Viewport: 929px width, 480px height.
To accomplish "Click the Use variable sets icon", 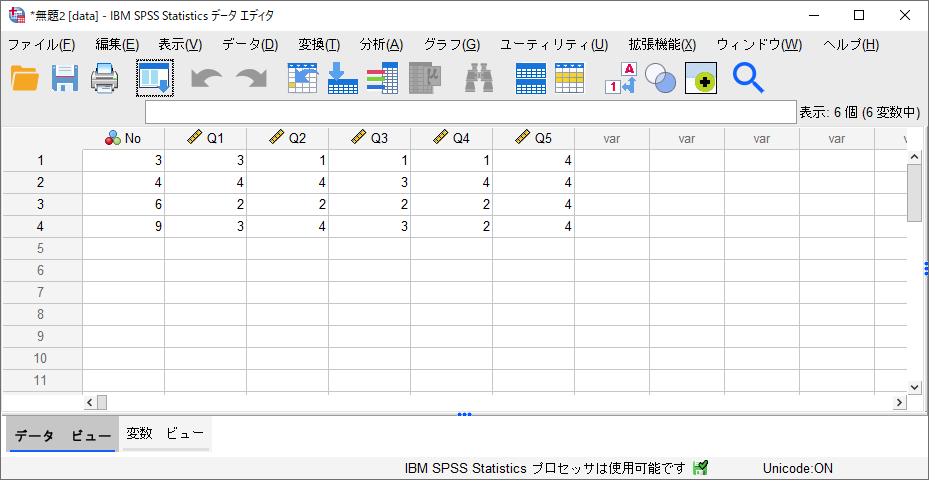I will (x=660, y=78).
